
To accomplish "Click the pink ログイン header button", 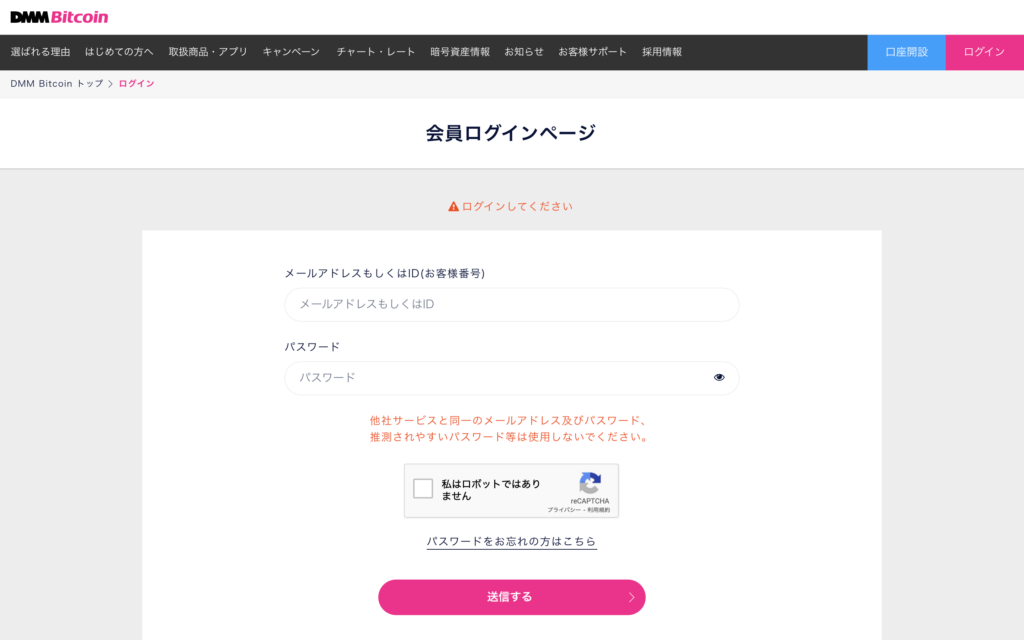I will (x=985, y=52).
